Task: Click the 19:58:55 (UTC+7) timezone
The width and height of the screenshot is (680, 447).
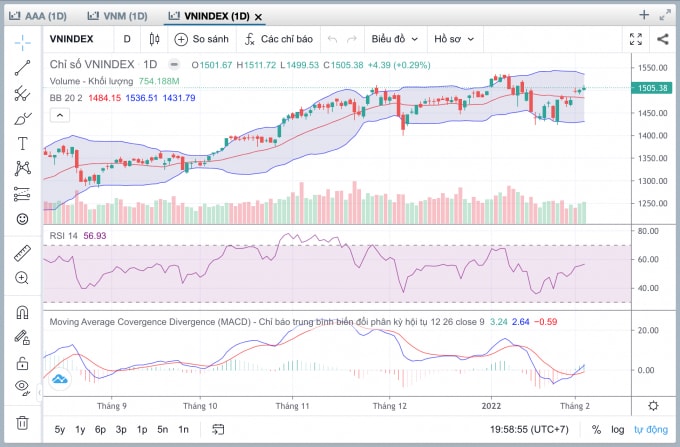Action: tap(529, 430)
